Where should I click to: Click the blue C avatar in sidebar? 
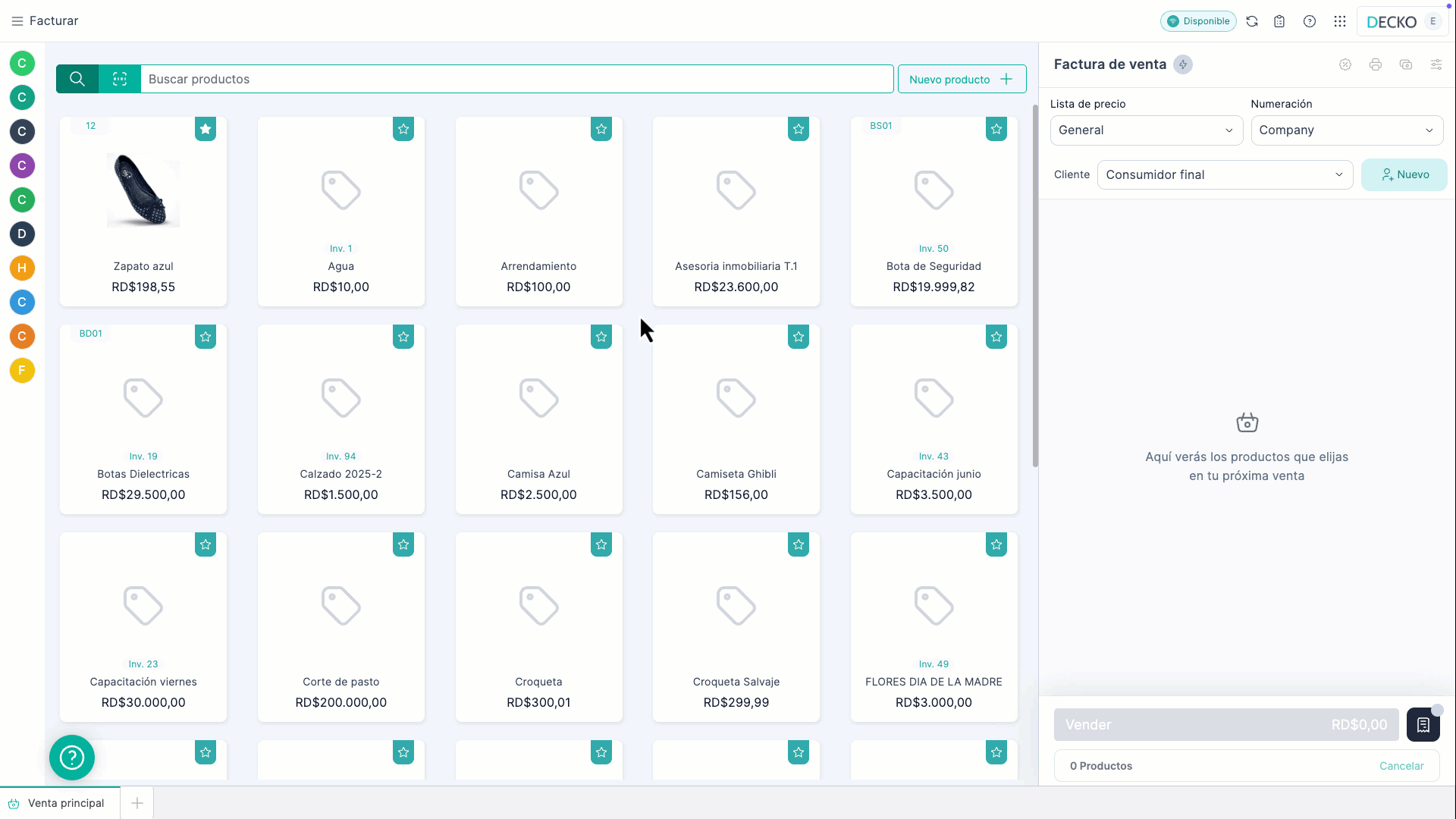[22, 302]
